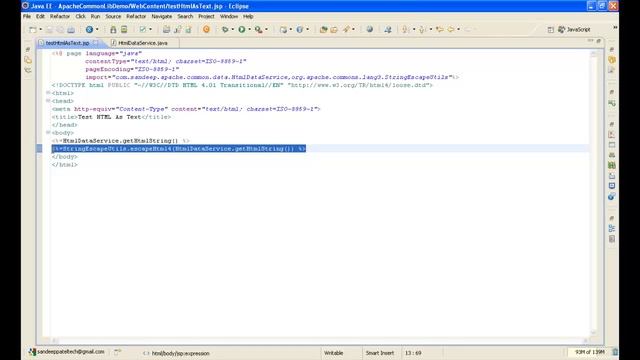
Task: Switch to the JavaScript perspective
Action: pyautogui.click(x=574, y=29)
